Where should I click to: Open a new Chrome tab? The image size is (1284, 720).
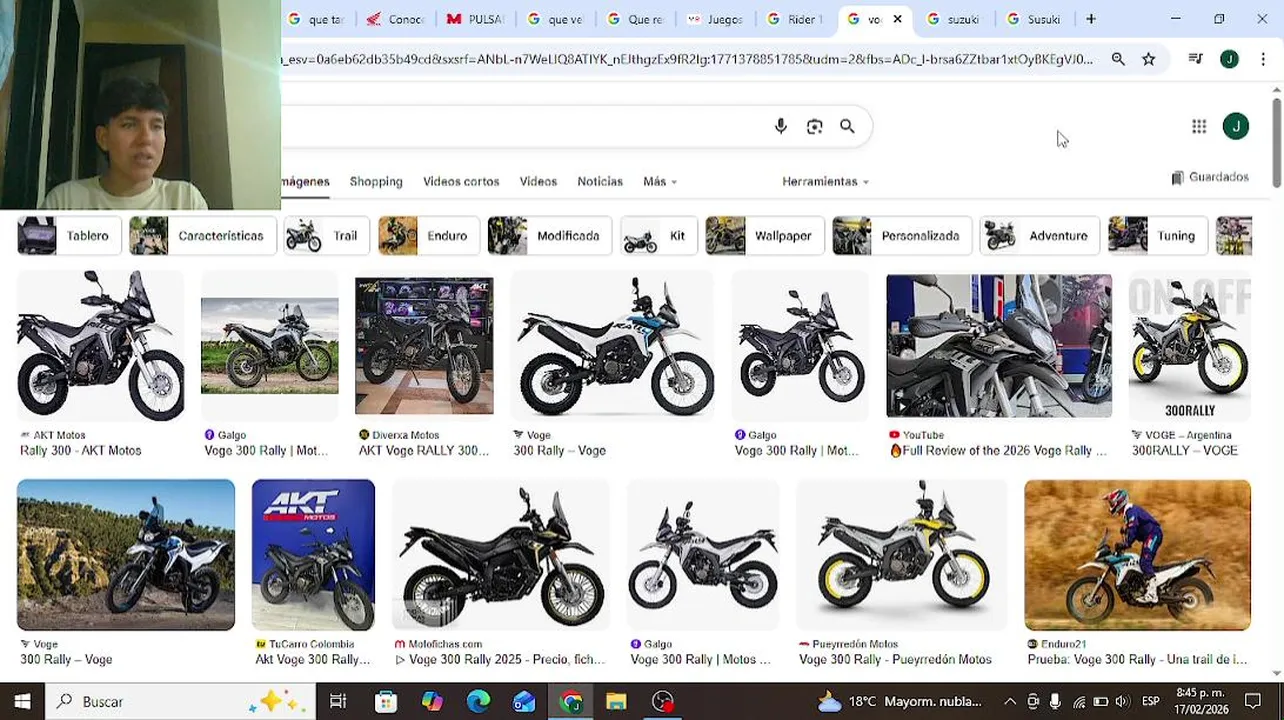[x=1091, y=19]
